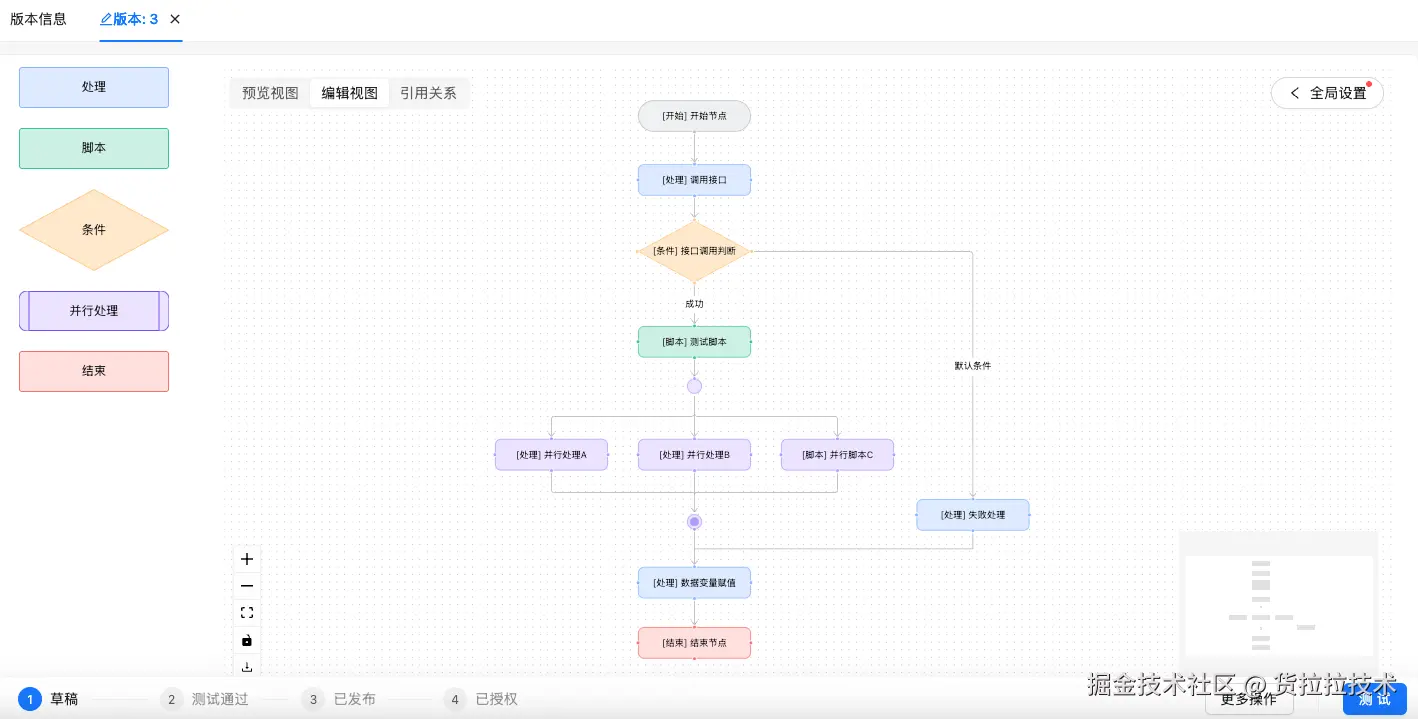Viewport: 1418px width, 719px height.
Task: Select the 结束 node shape in left palette
Action: (93, 371)
